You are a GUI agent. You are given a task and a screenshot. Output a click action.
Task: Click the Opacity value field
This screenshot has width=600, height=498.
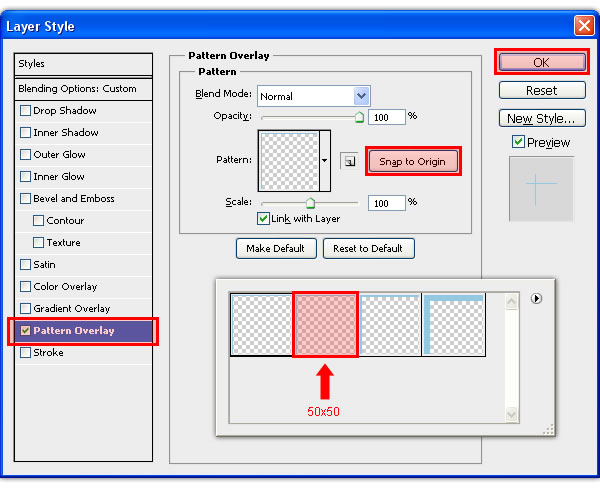386,117
